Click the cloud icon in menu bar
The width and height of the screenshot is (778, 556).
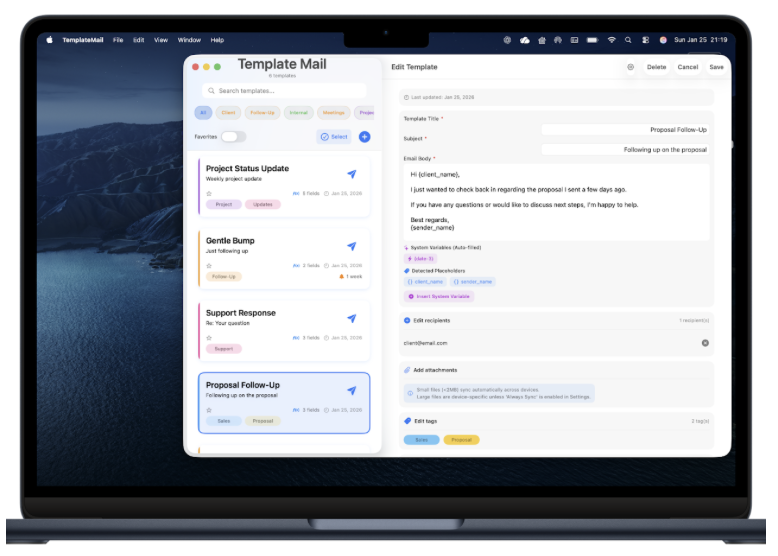(524, 40)
